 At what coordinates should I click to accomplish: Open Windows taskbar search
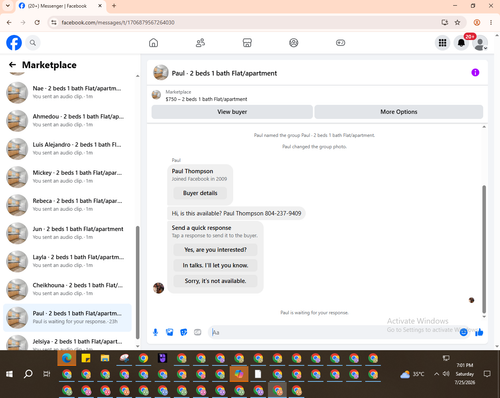coord(28,374)
